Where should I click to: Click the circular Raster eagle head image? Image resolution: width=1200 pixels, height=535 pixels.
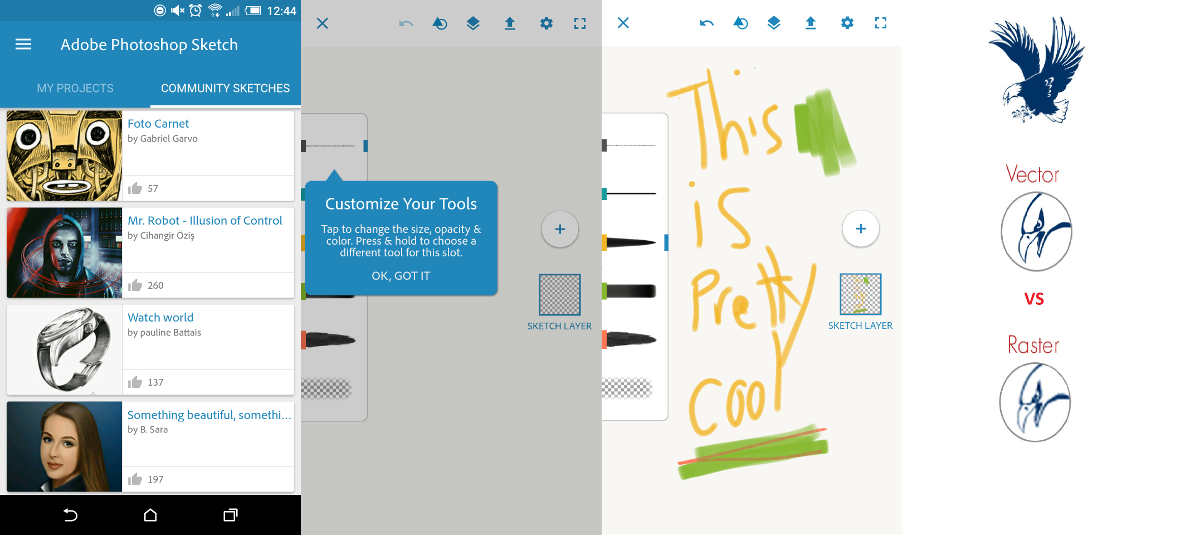tap(1035, 402)
